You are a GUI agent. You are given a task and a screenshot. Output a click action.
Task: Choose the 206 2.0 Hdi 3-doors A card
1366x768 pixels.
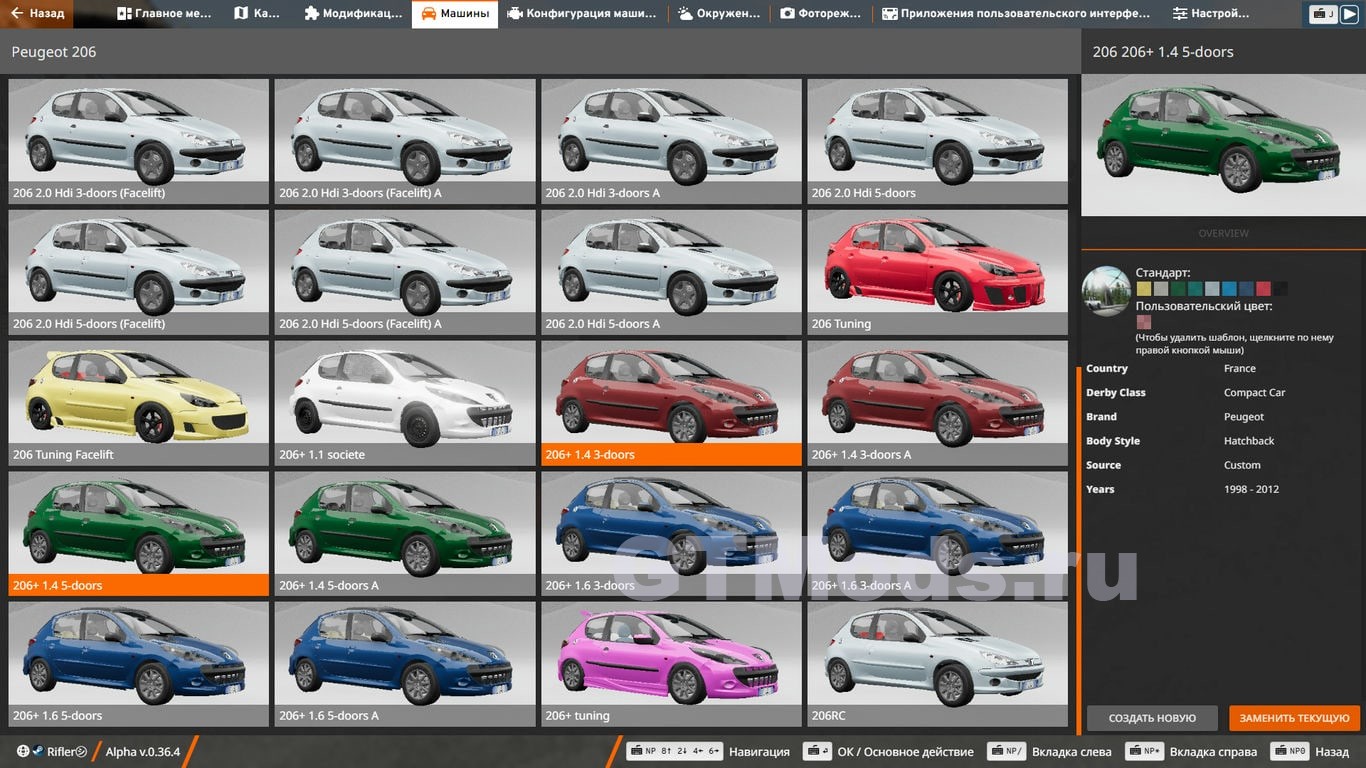[671, 141]
